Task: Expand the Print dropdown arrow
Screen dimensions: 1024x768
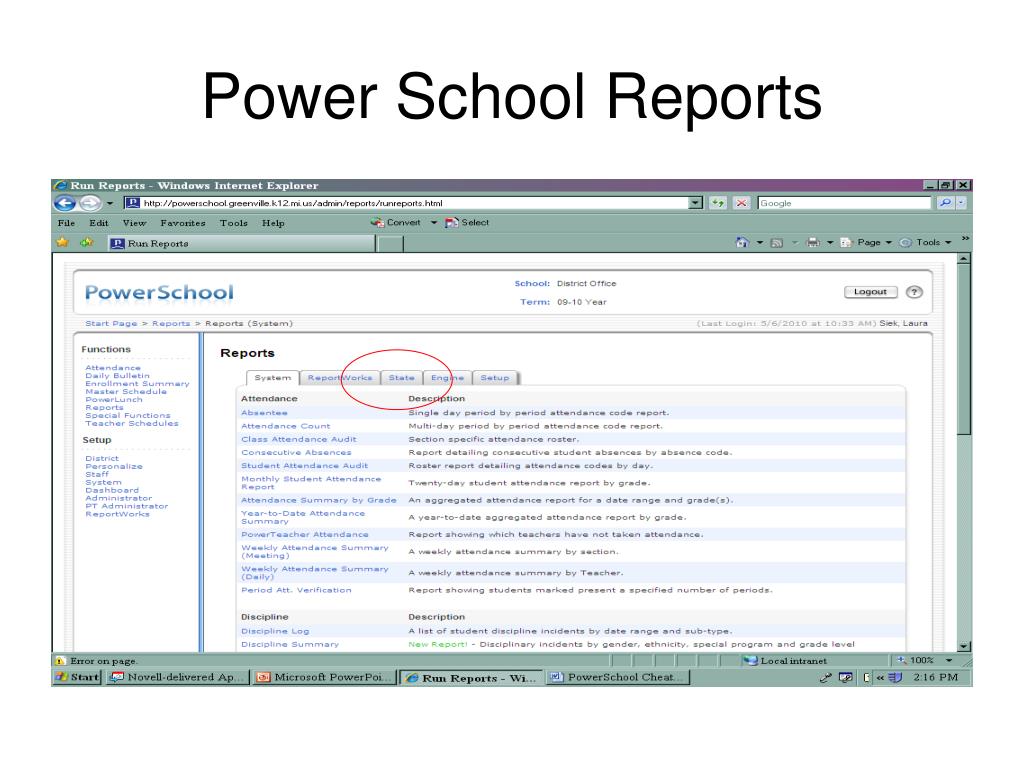Action: (829, 242)
